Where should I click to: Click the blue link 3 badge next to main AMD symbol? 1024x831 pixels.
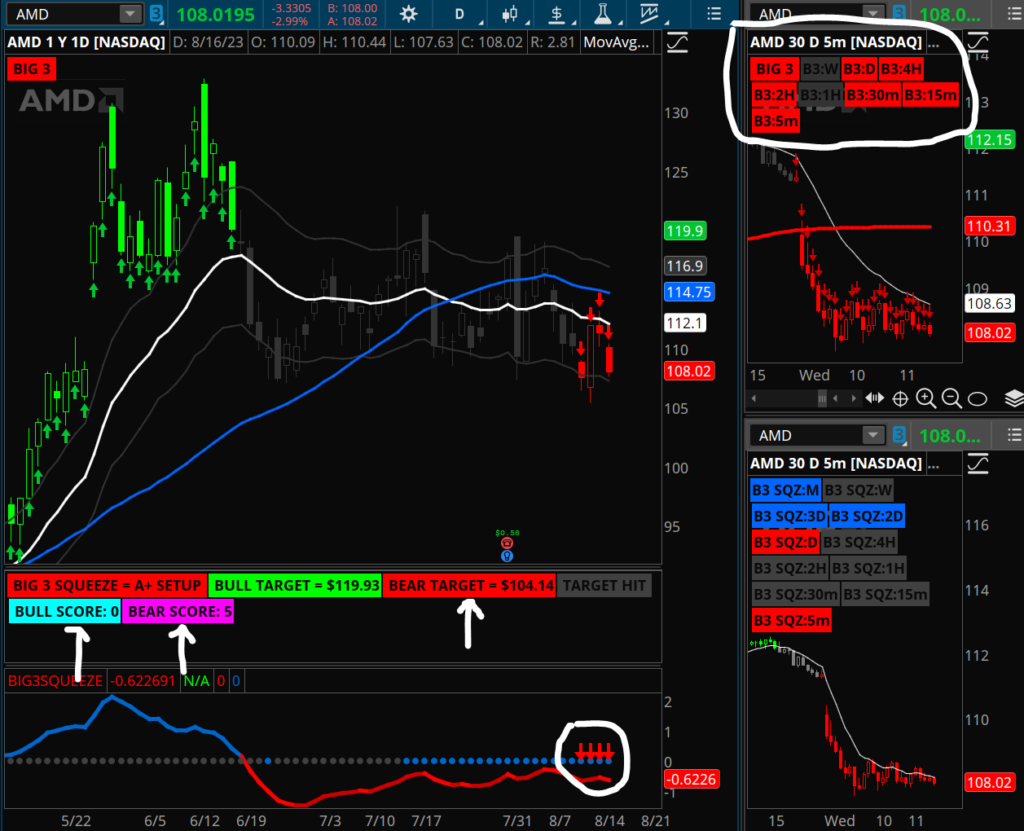coord(155,14)
